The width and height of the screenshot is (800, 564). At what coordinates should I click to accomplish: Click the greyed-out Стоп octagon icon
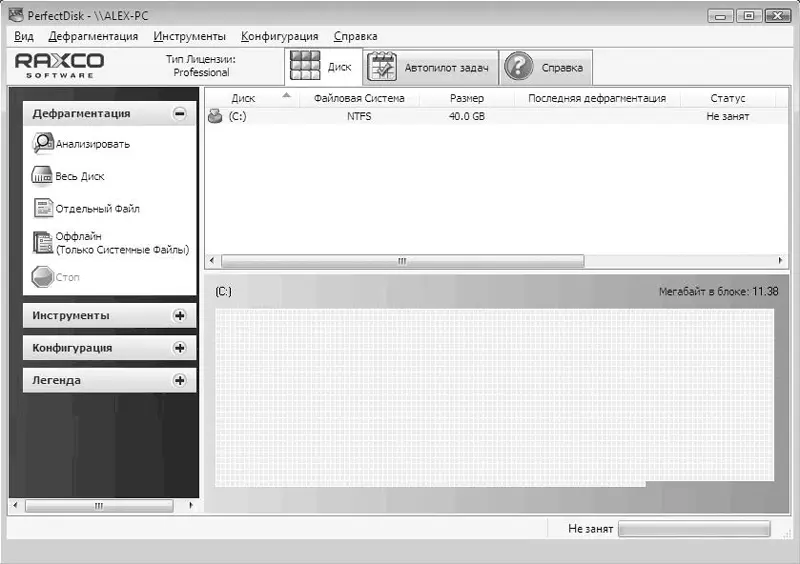pos(42,277)
